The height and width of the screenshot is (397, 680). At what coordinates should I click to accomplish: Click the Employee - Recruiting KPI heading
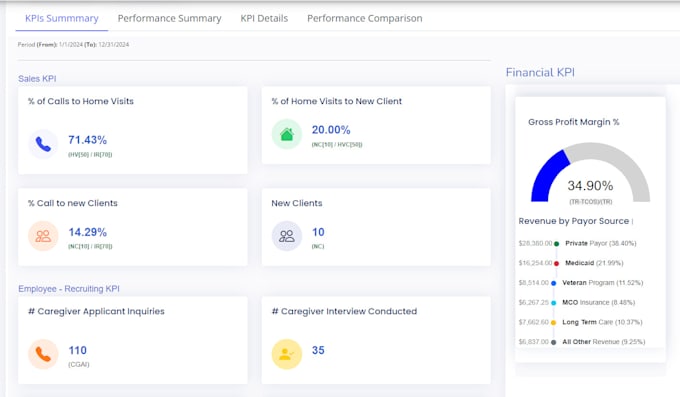pyautogui.click(x=69, y=289)
